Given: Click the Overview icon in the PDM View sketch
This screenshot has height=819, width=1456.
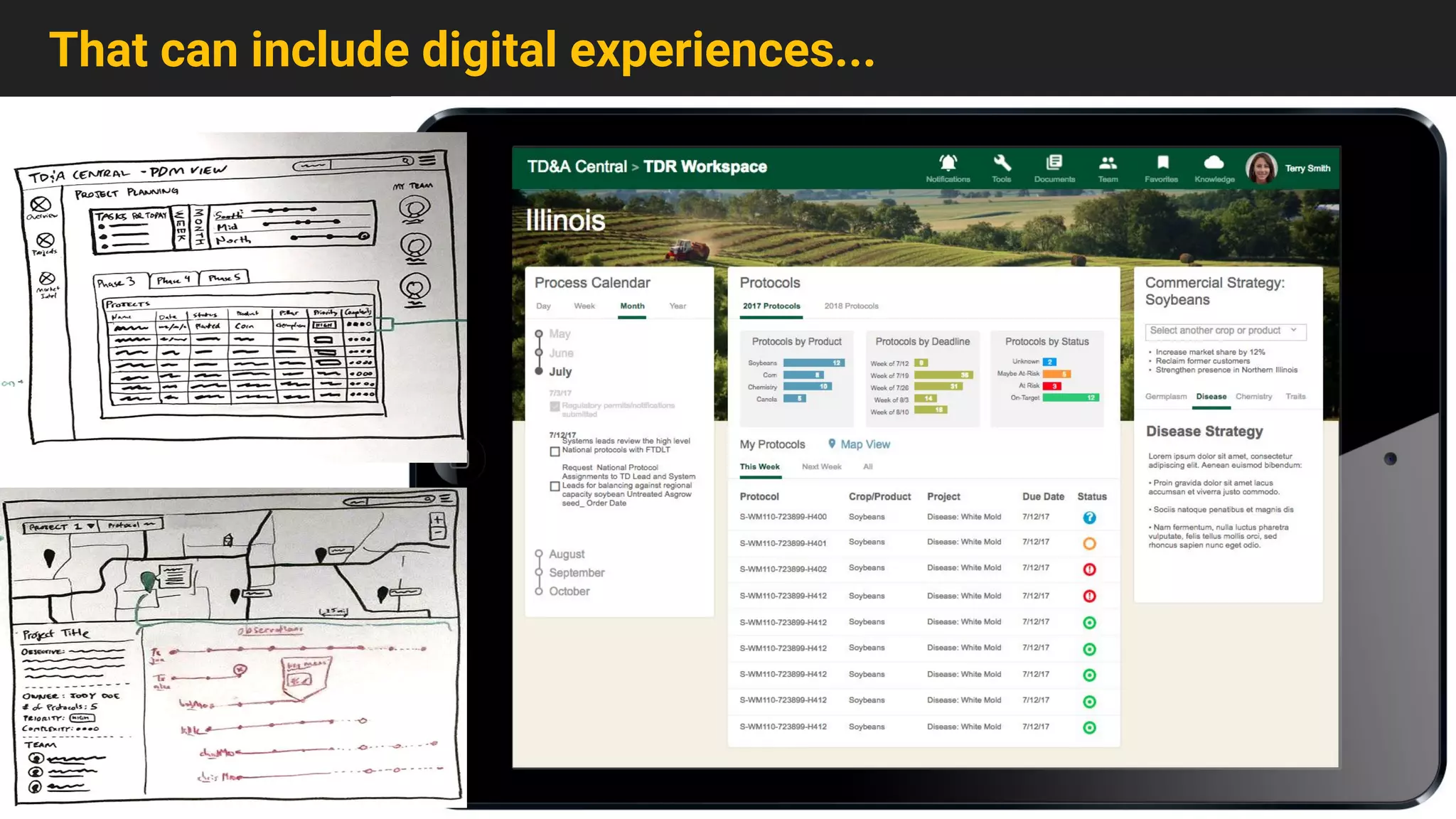Looking at the screenshot, I should click(41, 205).
